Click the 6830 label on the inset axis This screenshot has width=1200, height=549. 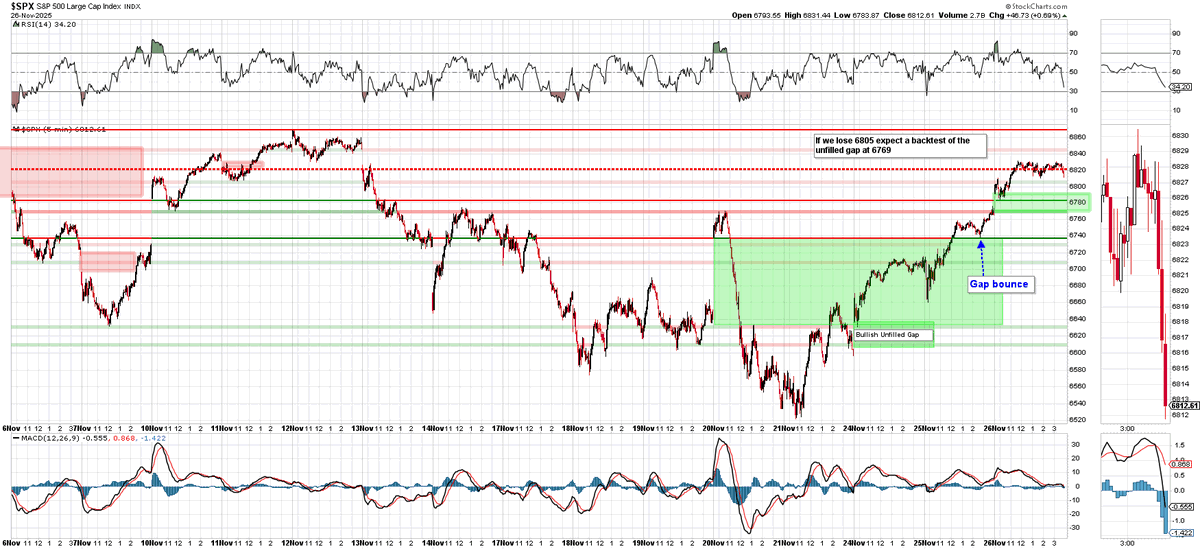[x=1179, y=135]
